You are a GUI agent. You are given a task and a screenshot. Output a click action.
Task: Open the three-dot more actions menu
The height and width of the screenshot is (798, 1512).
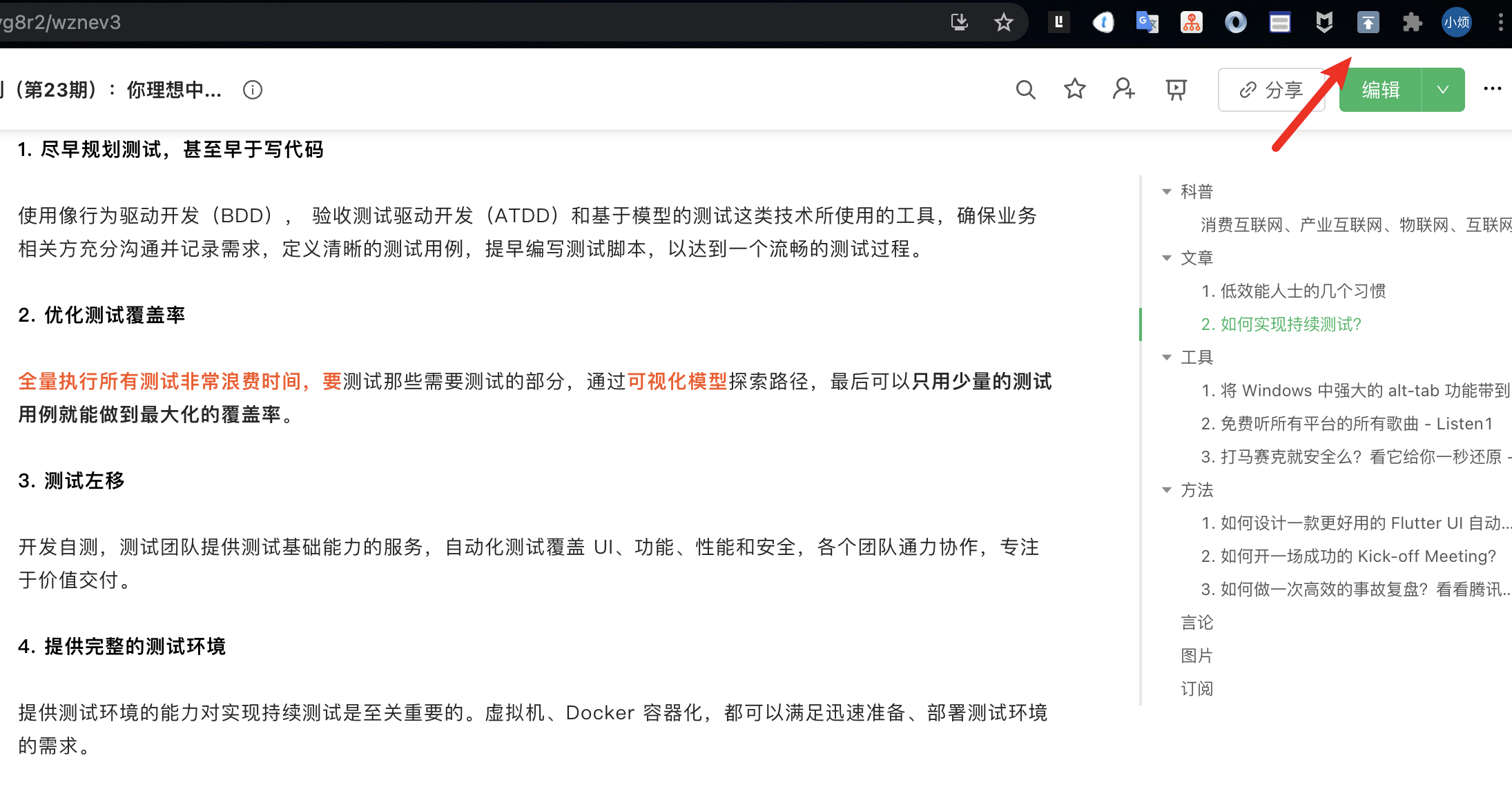[1492, 89]
